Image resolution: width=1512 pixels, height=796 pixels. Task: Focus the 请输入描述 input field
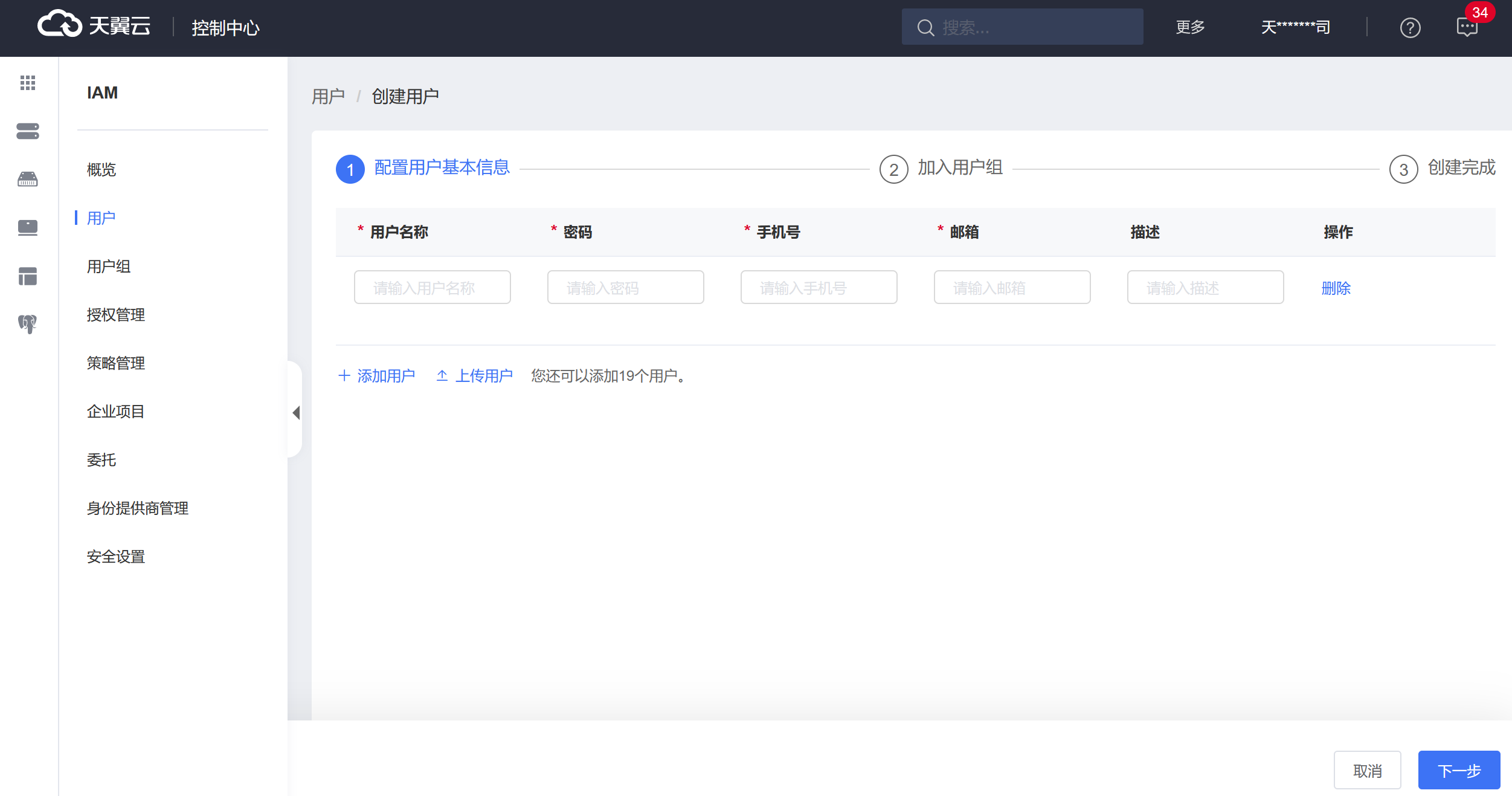(x=1206, y=288)
